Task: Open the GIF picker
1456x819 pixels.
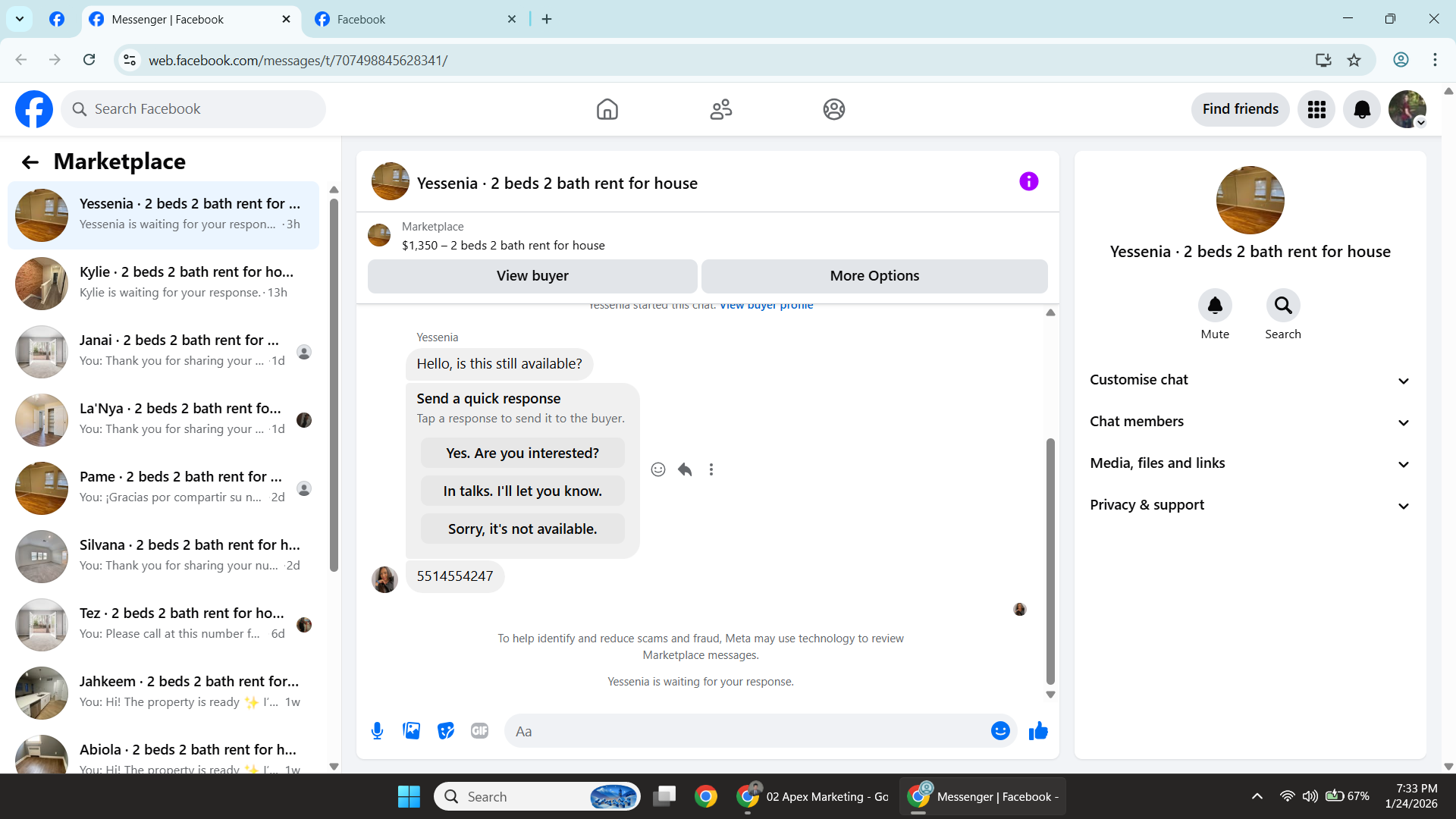Action: (479, 731)
